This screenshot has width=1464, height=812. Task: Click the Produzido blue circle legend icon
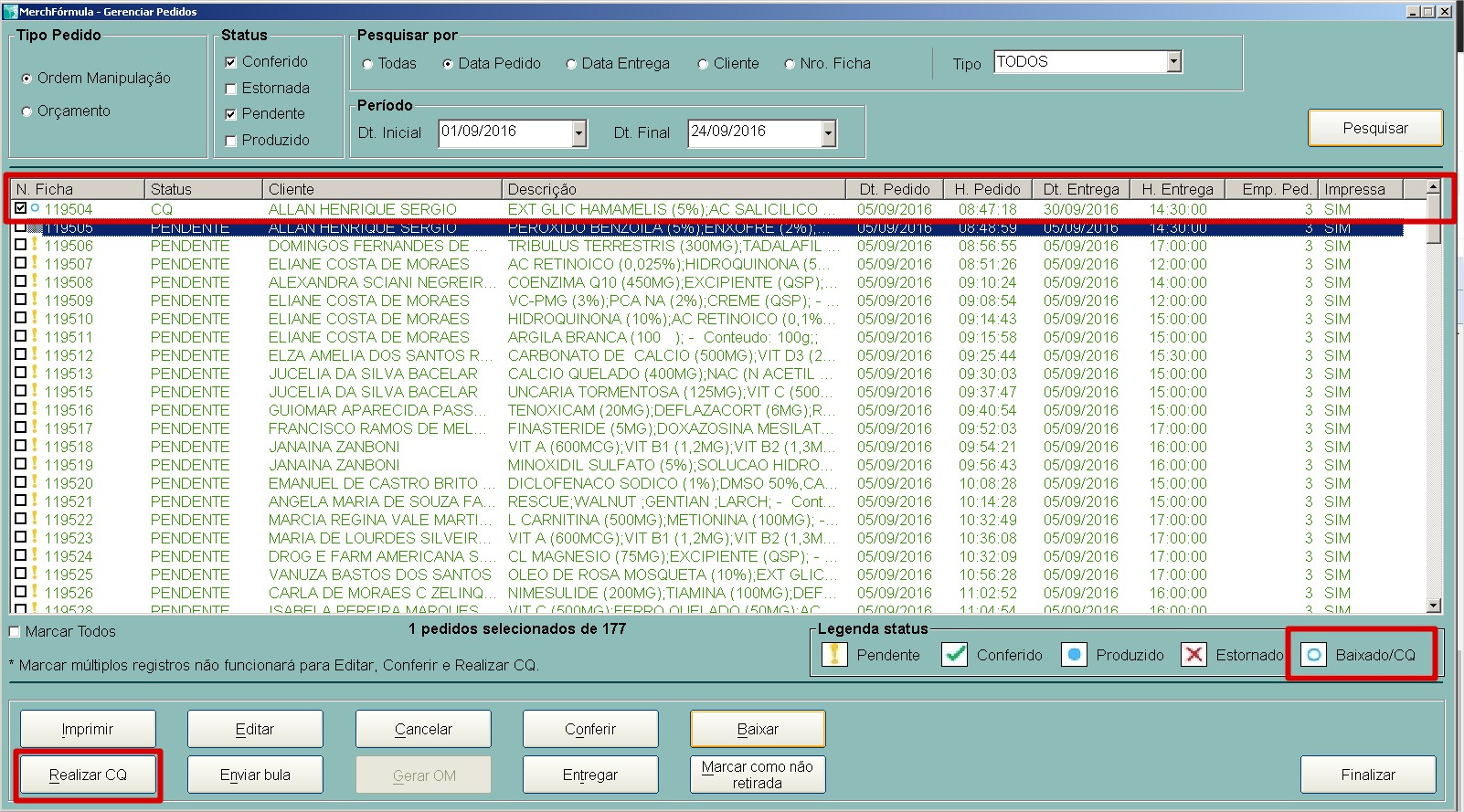(1074, 655)
